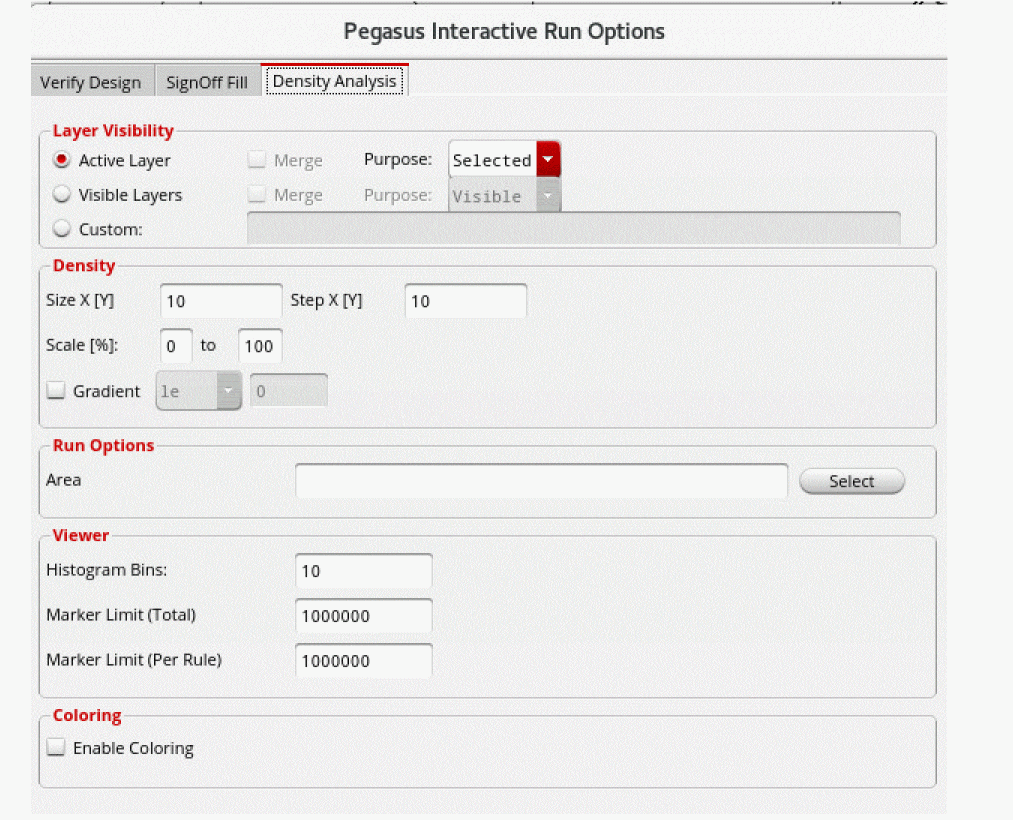The image size is (1013, 820).
Task: Select the Active Layer radio button
Action: (61, 160)
